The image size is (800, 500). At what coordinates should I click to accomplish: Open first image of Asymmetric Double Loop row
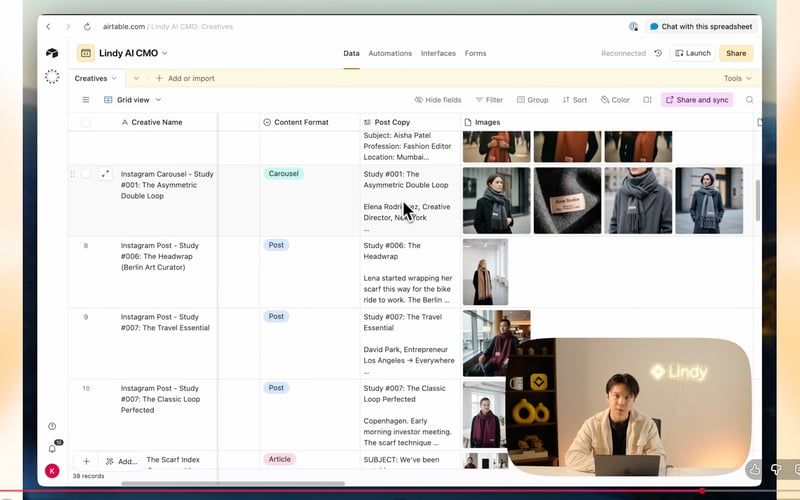click(496, 201)
